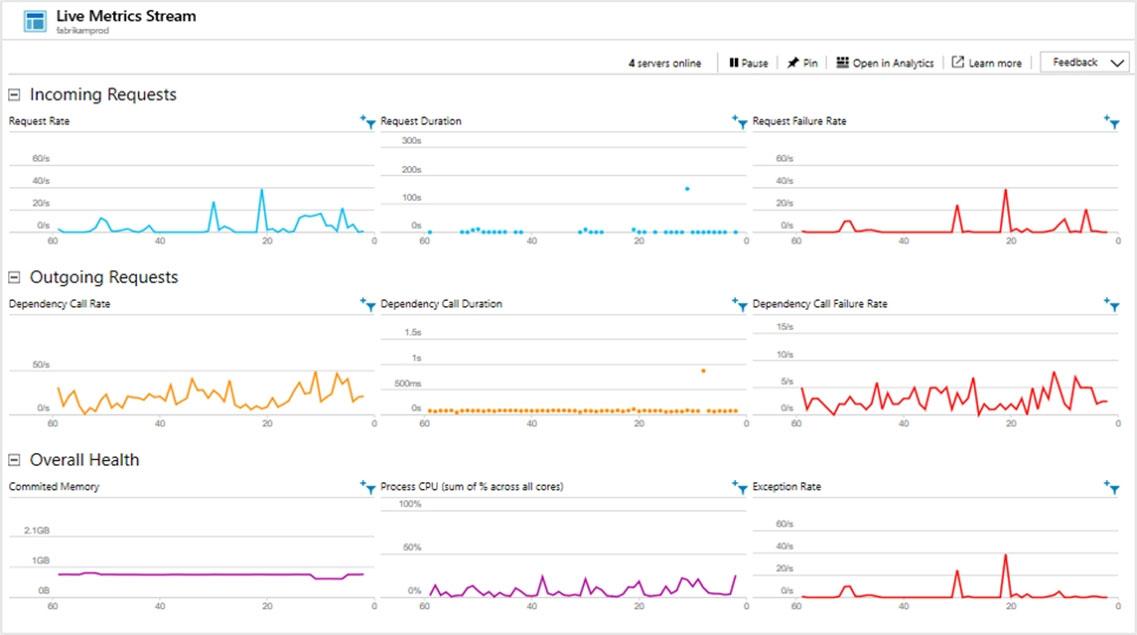
Task: Pause the live metrics stream
Action: coord(748,63)
